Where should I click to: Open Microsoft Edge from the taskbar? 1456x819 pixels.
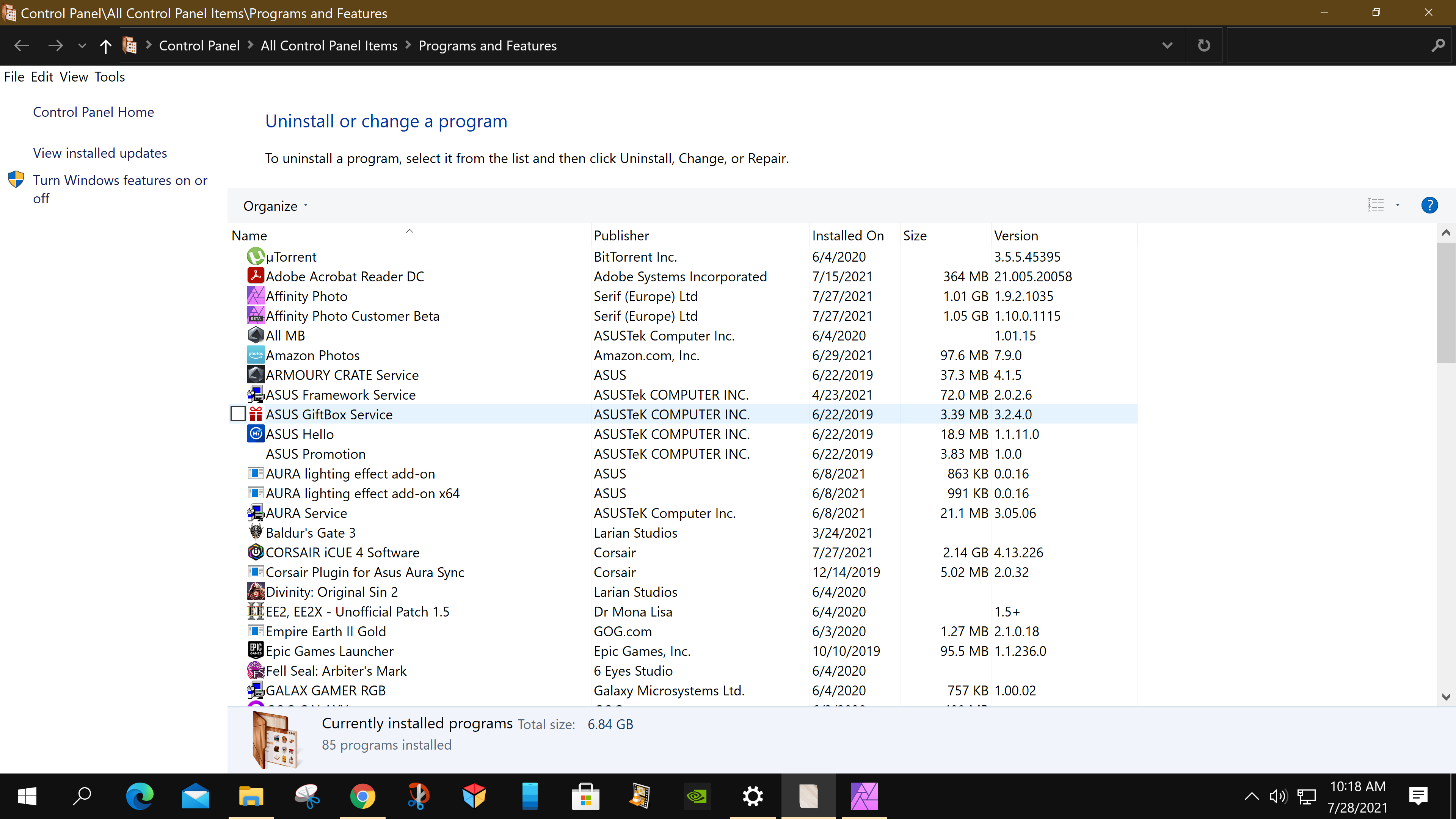tap(139, 796)
